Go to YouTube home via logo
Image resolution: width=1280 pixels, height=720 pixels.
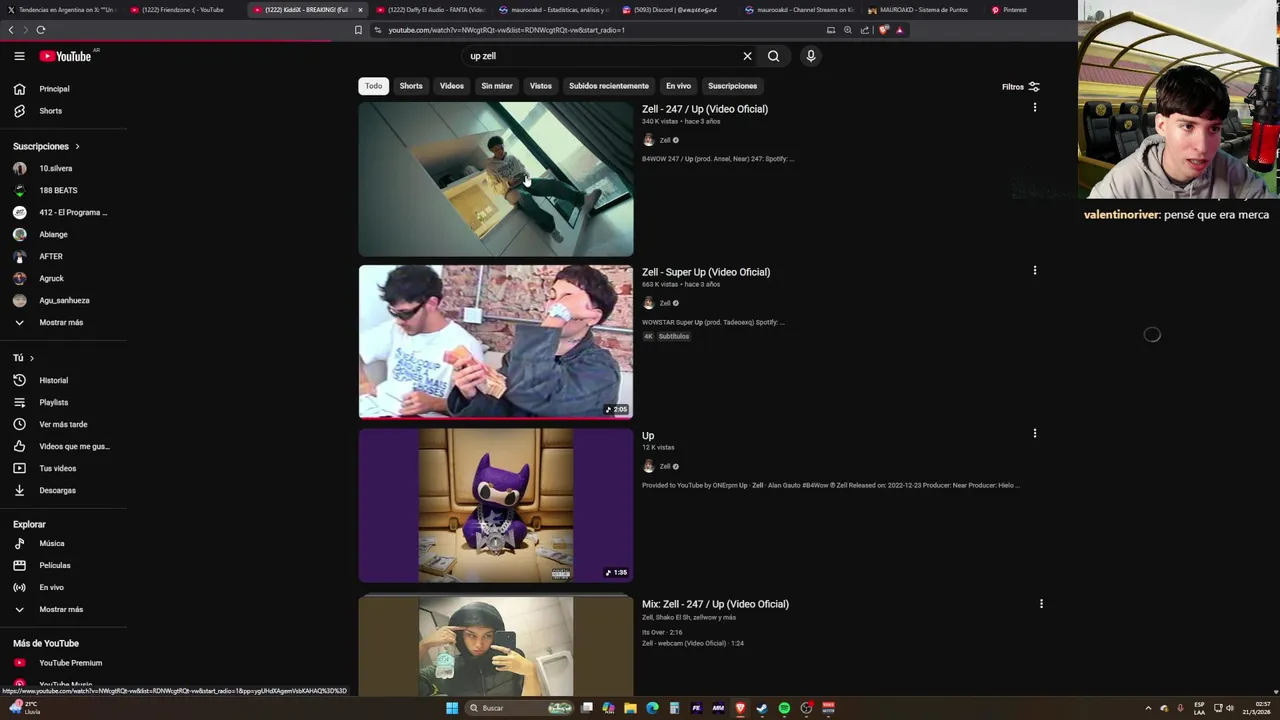point(65,56)
